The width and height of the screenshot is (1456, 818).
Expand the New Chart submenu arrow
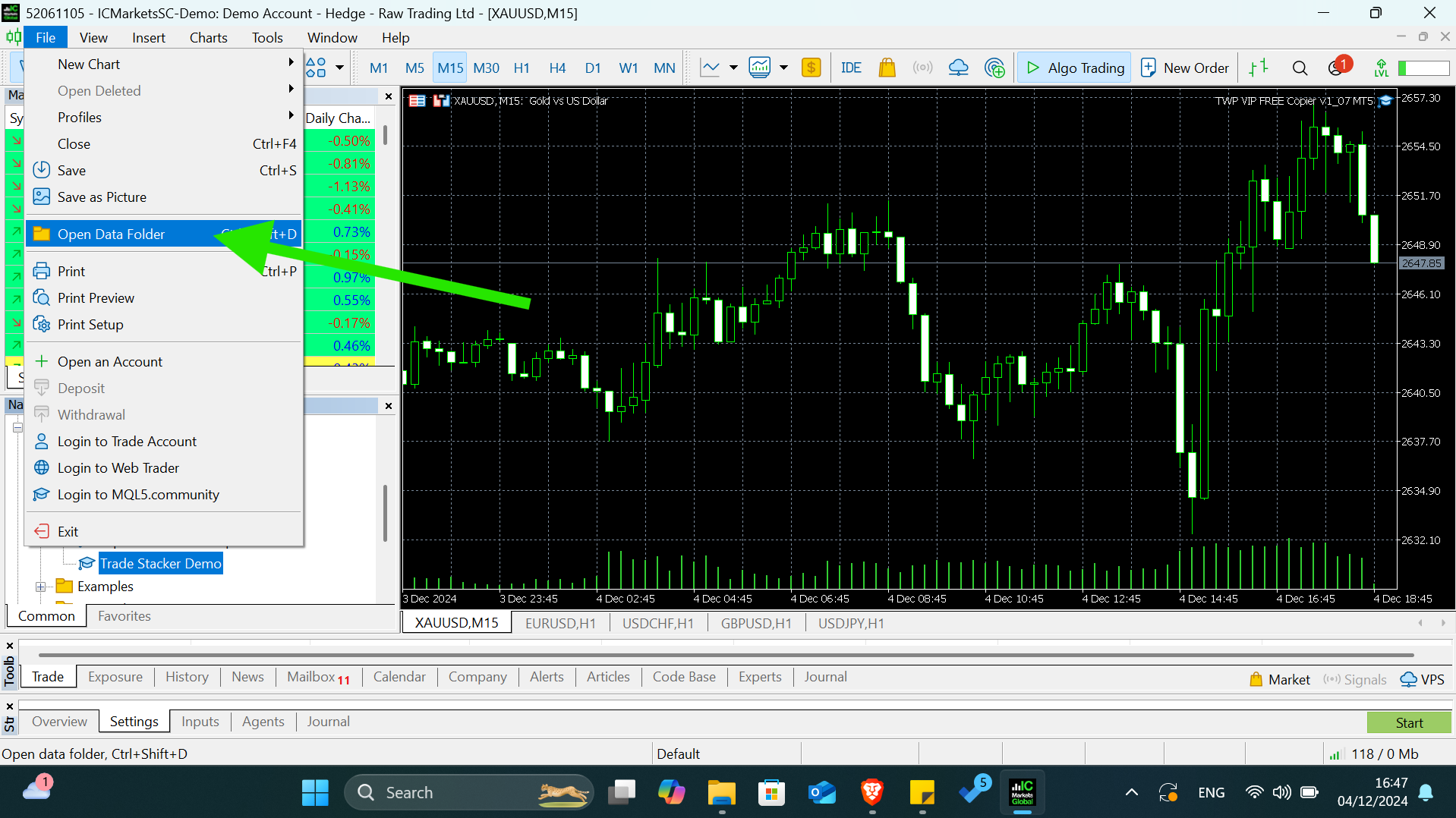click(x=291, y=63)
